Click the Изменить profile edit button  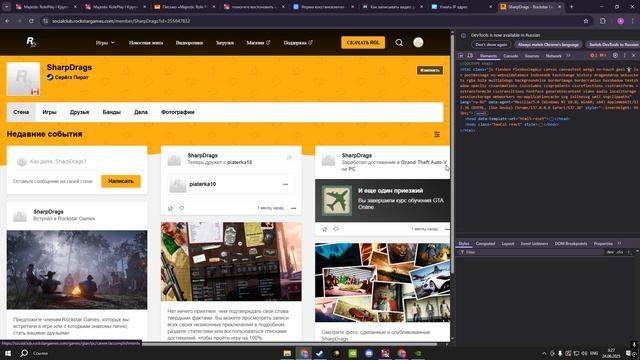(x=429, y=70)
